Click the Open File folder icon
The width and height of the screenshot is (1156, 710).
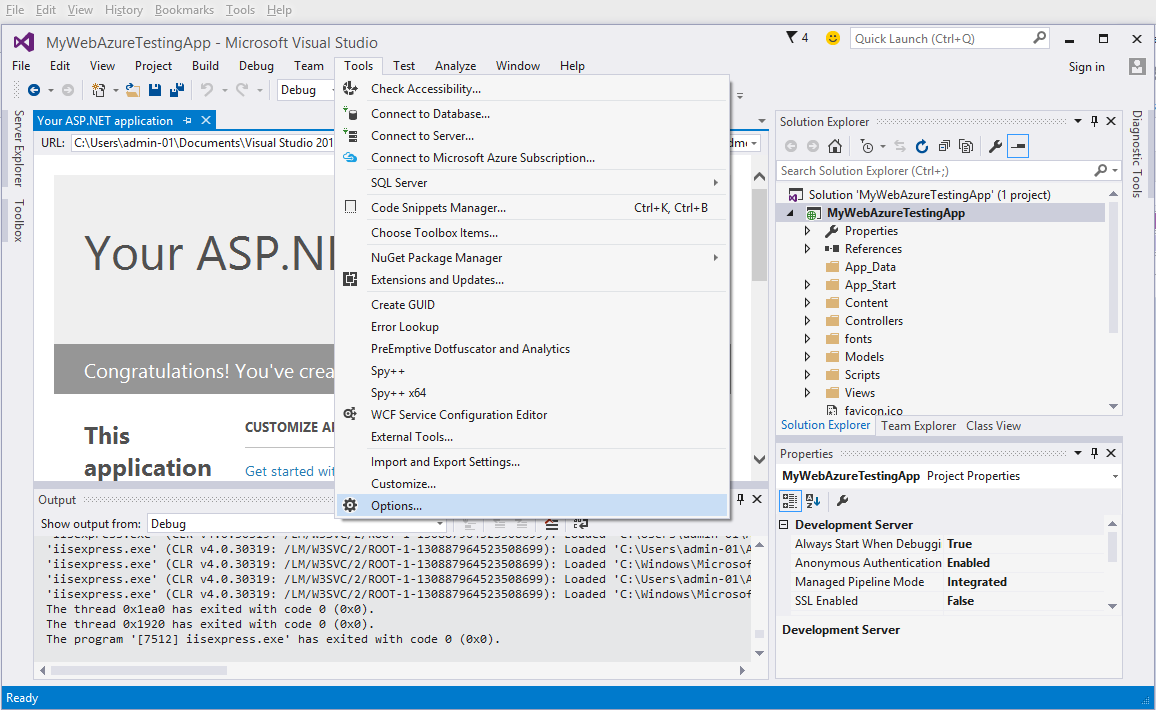pos(133,90)
